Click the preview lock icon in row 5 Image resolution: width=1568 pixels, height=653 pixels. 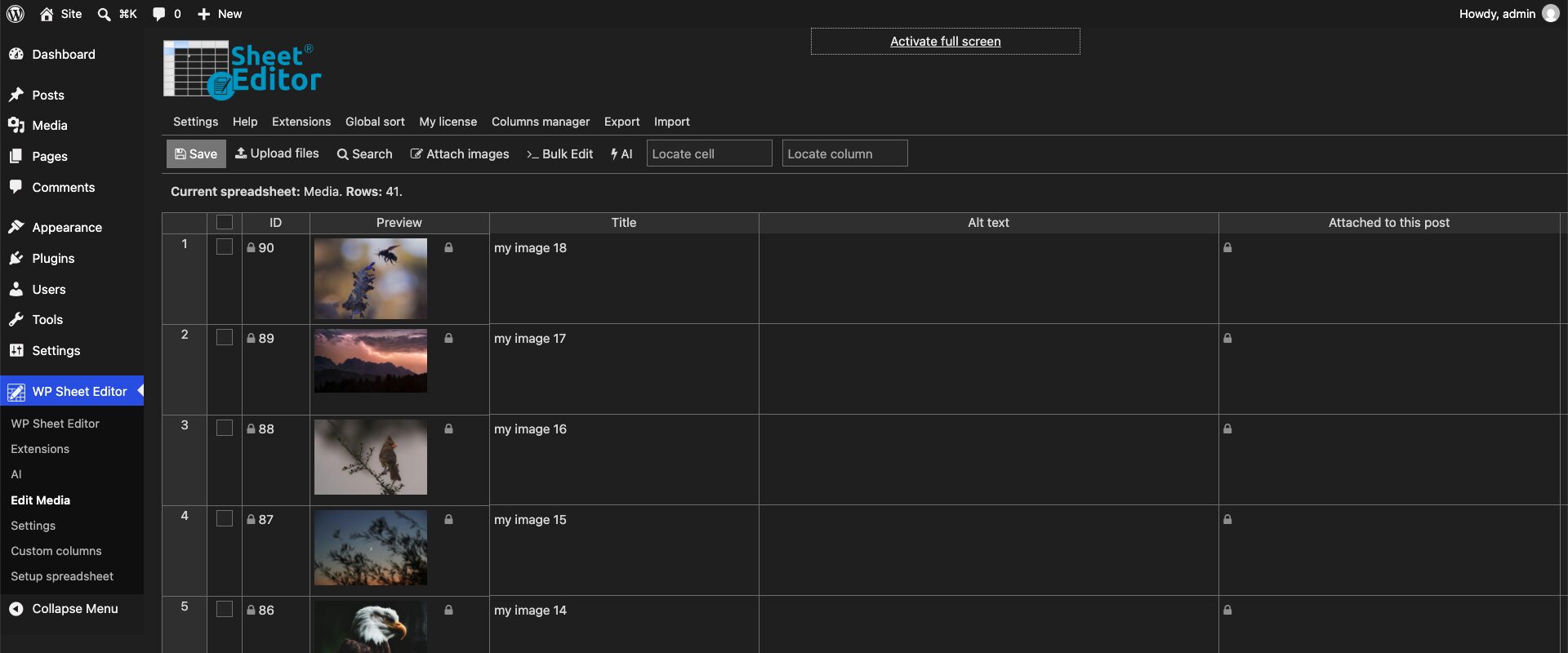click(448, 610)
